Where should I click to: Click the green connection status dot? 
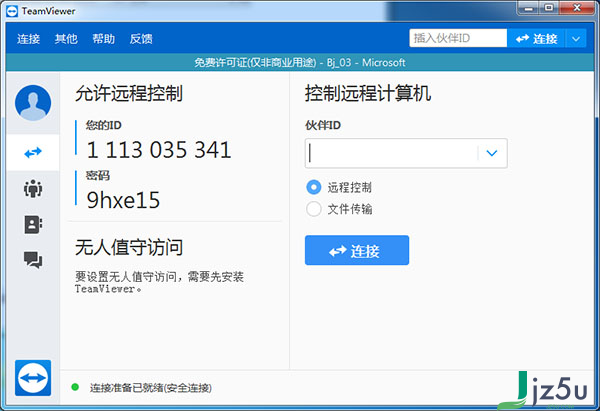pos(75,386)
